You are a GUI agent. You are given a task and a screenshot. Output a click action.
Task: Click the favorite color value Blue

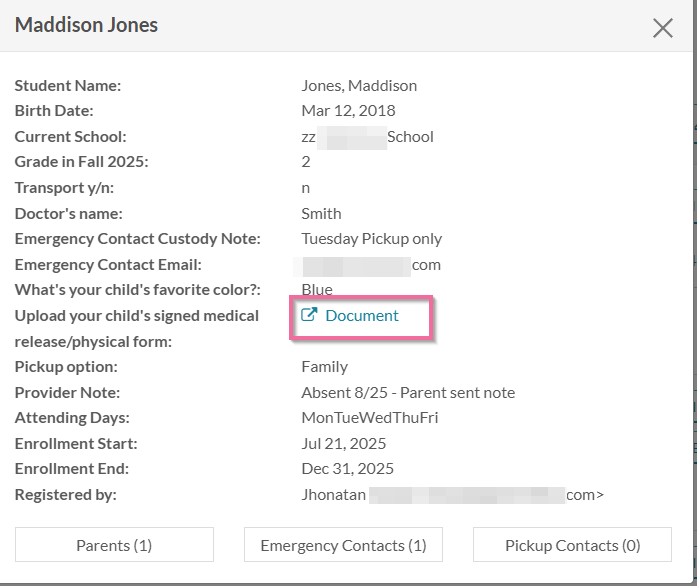click(317, 290)
